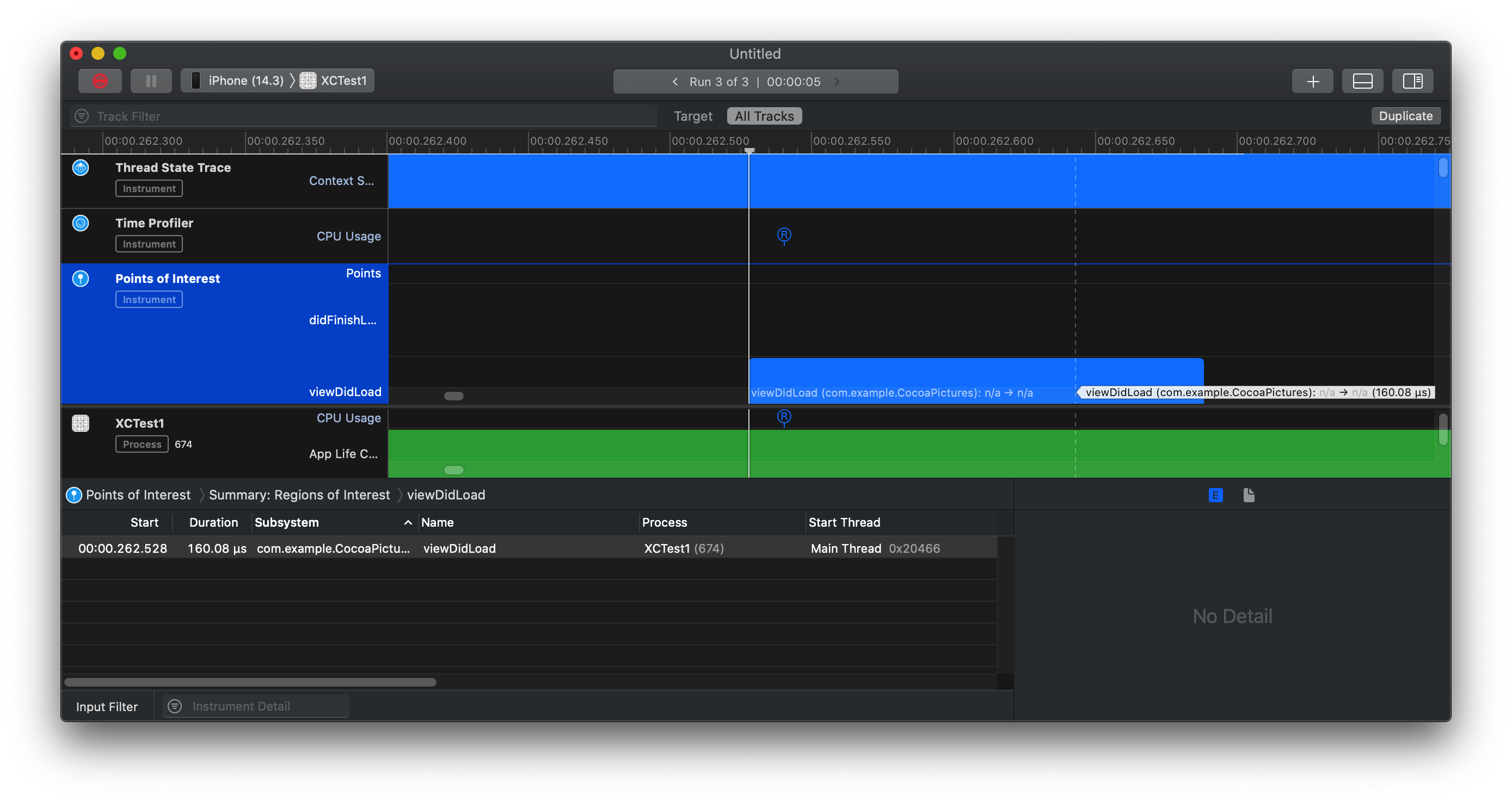This screenshot has width=1512, height=802.
Task: Select the Time Profiler instrument icon
Action: point(81,223)
